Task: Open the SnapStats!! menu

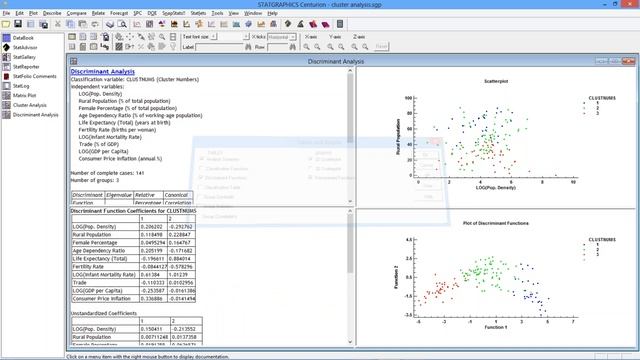Action: click(173, 13)
